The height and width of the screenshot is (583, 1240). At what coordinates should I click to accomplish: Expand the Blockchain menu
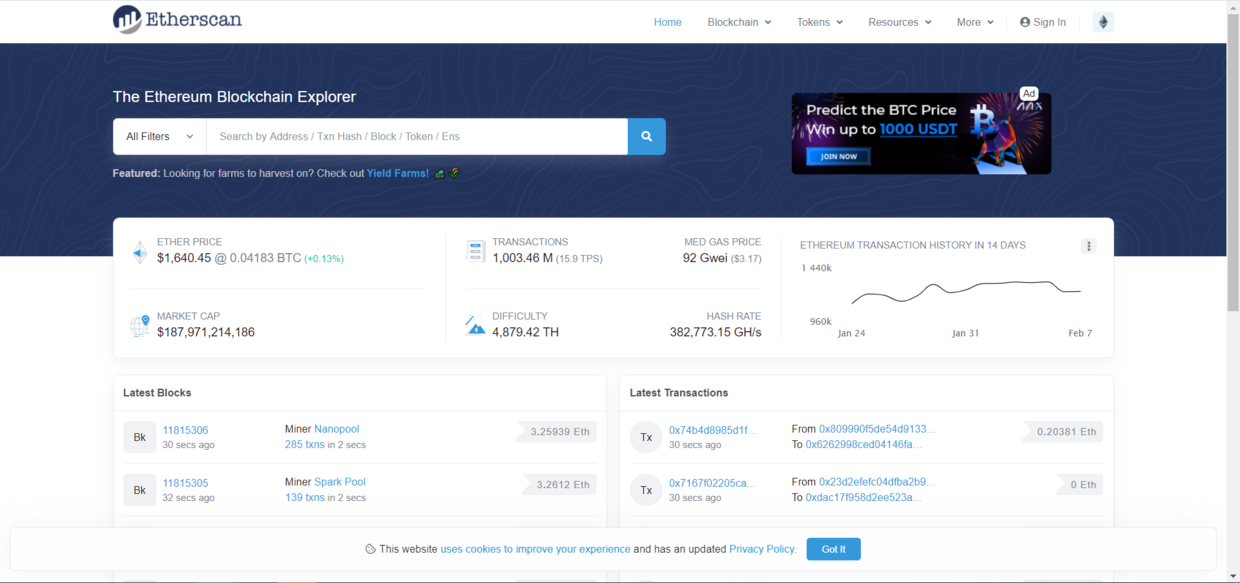pyautogui.click(x=739, y=22)
